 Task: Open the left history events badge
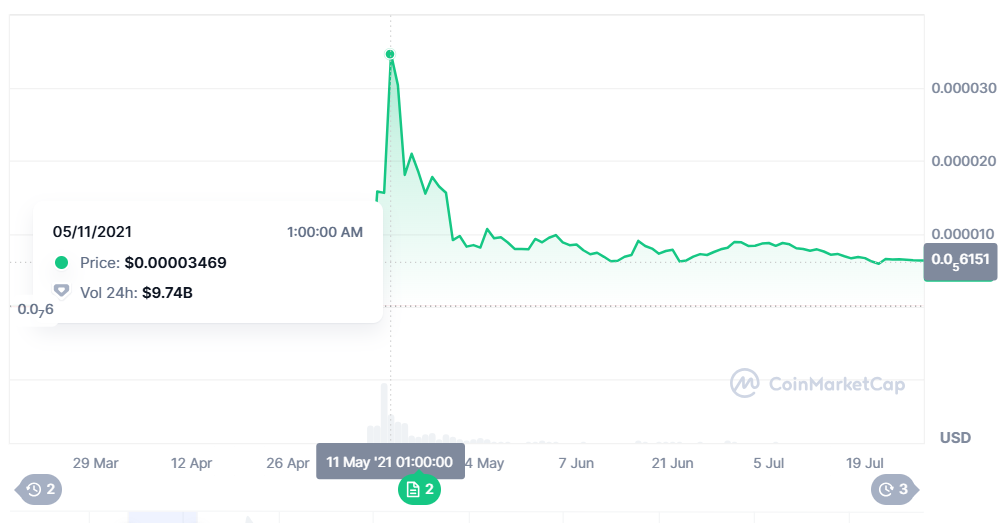(x=40, y=490)
